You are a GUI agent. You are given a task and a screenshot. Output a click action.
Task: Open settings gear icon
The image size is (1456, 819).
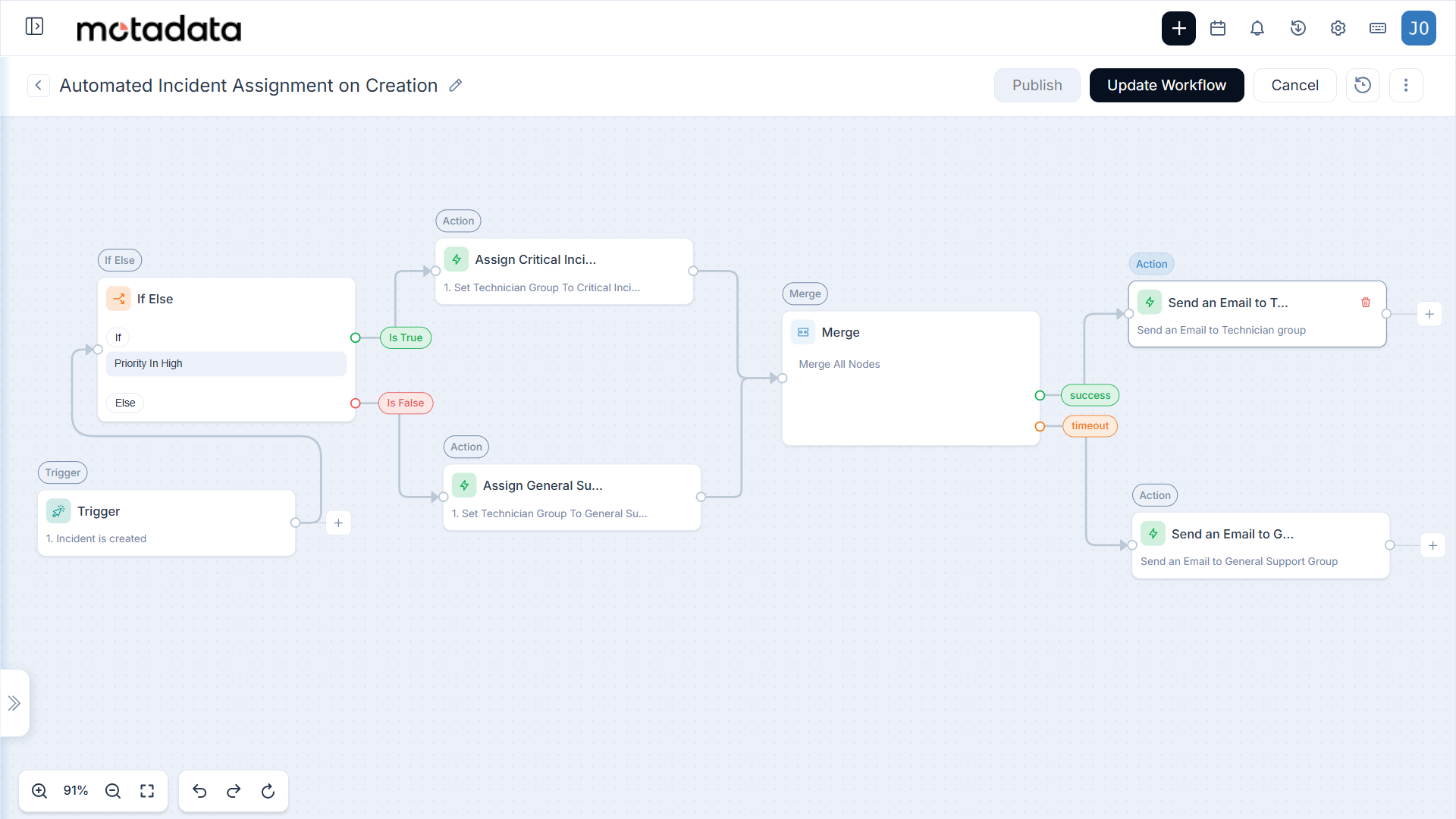[1338, 28]
